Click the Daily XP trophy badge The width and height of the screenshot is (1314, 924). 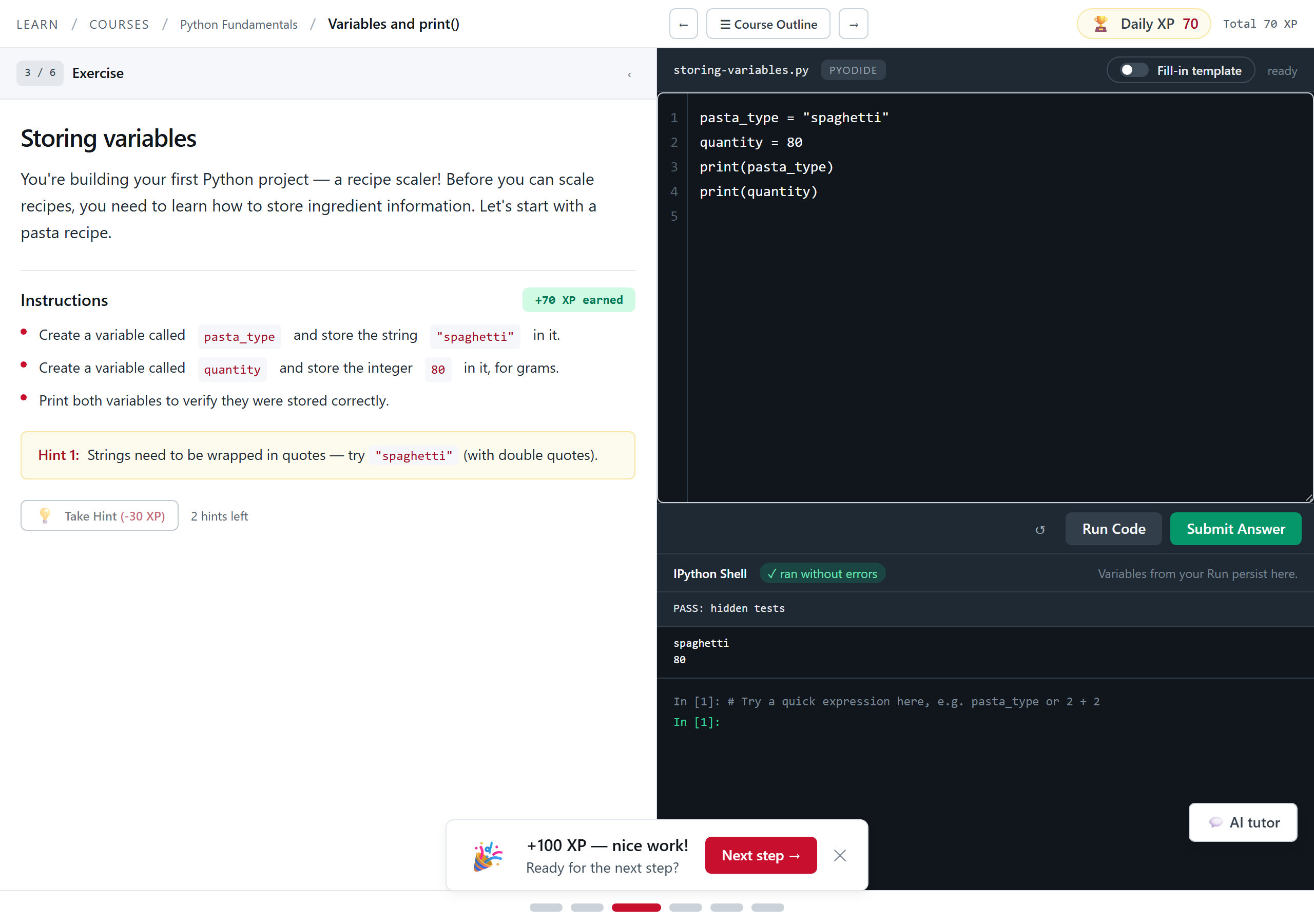click(1144, 24)
